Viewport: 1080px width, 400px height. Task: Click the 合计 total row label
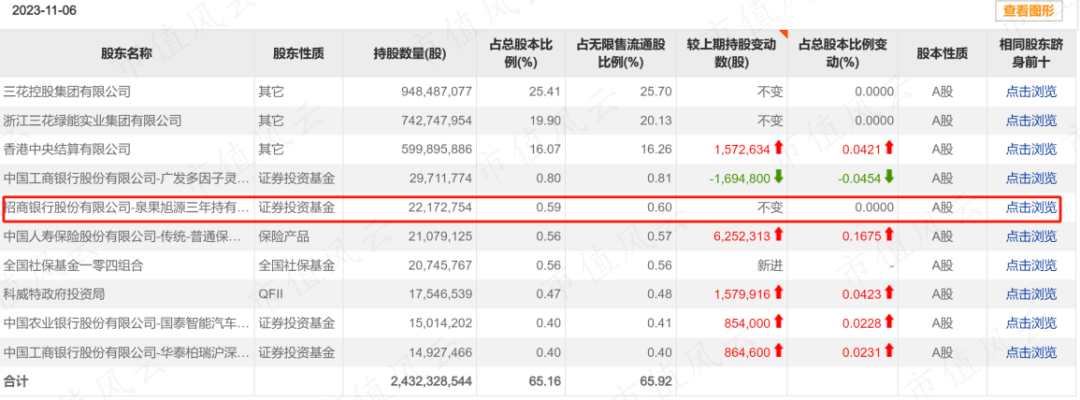point(16,380)
